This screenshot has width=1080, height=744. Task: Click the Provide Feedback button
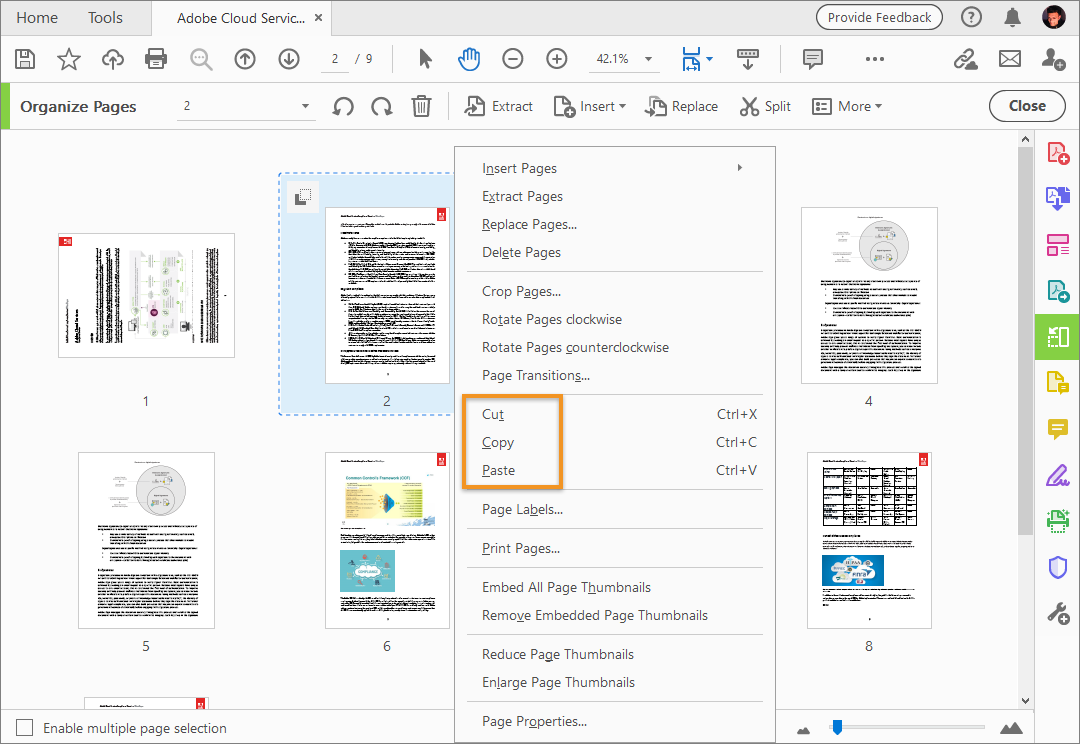pos(879,17)
